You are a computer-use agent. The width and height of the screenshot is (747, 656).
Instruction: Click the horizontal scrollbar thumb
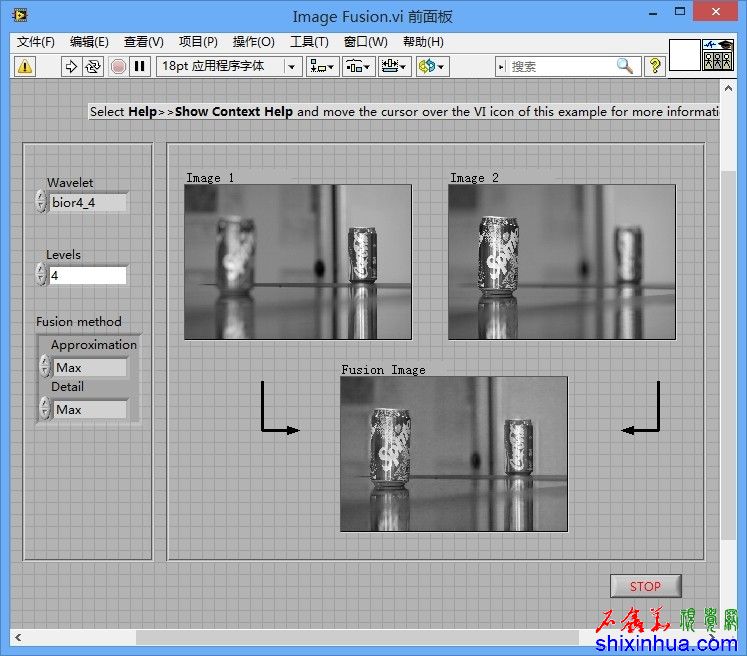tap(357, 637)
